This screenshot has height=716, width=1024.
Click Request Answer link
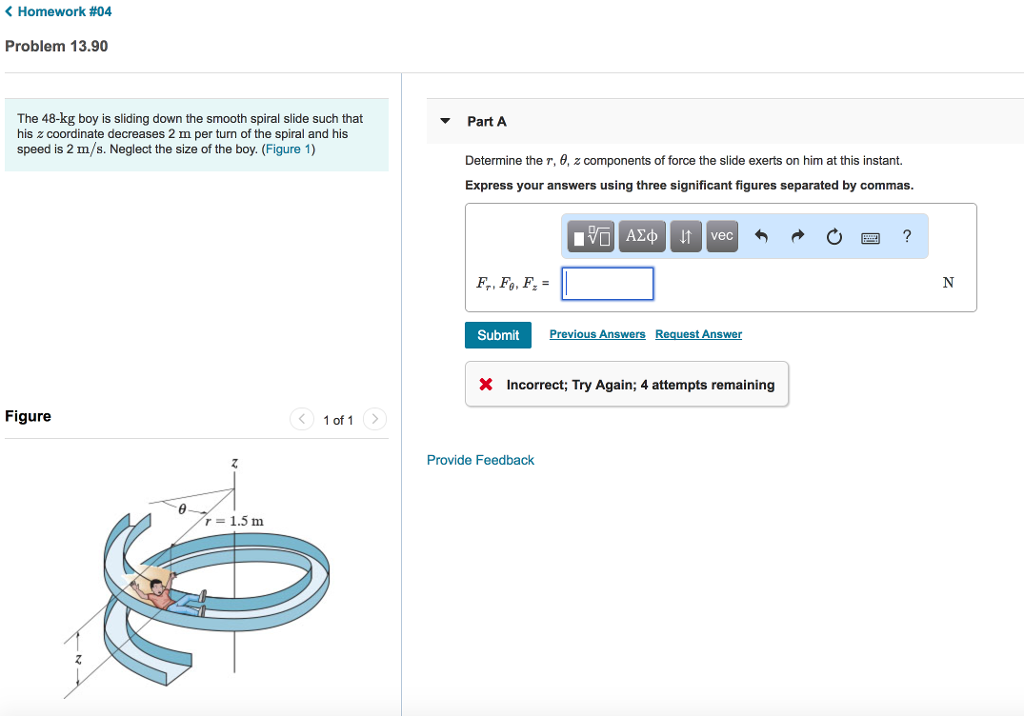click(698, 334)
